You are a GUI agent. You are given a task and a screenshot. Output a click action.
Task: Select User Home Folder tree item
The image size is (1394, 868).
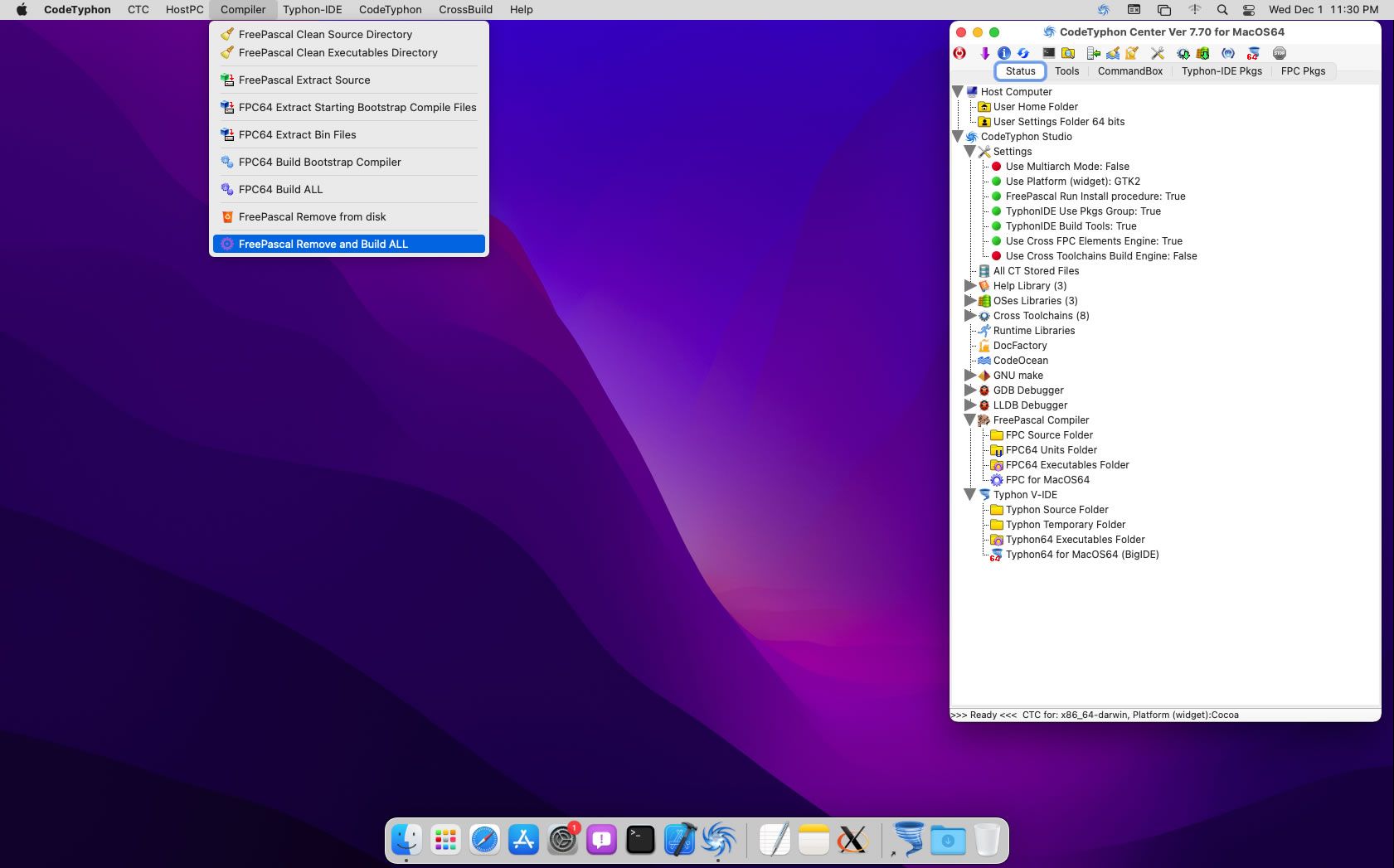1028,107
